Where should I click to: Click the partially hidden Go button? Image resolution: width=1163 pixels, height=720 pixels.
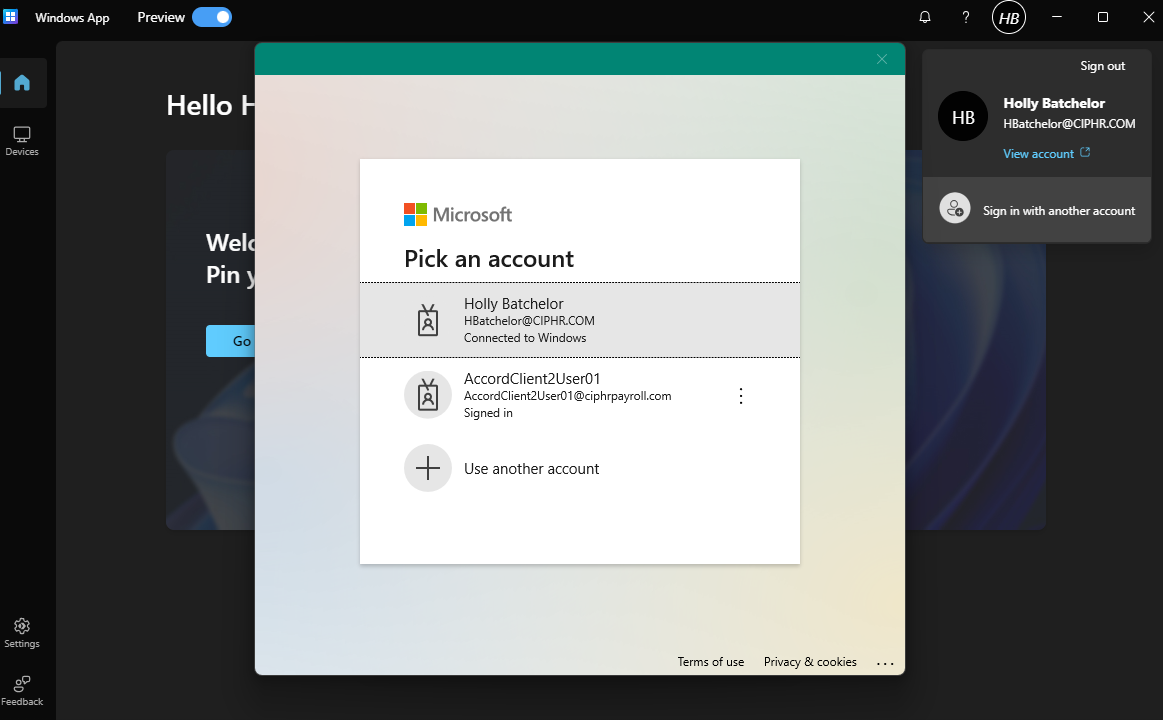click(231, 341)
